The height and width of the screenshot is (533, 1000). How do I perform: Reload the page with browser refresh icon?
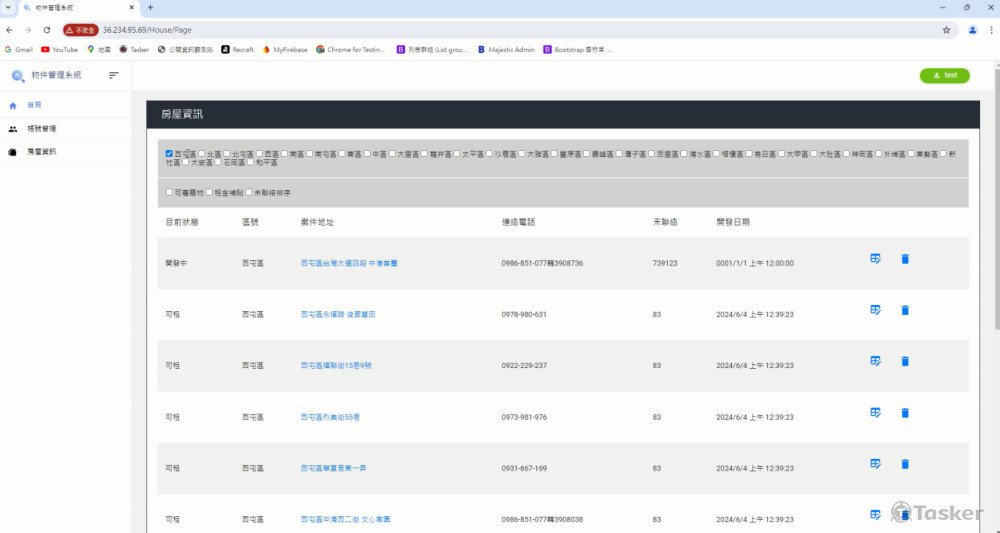(47, 30)
